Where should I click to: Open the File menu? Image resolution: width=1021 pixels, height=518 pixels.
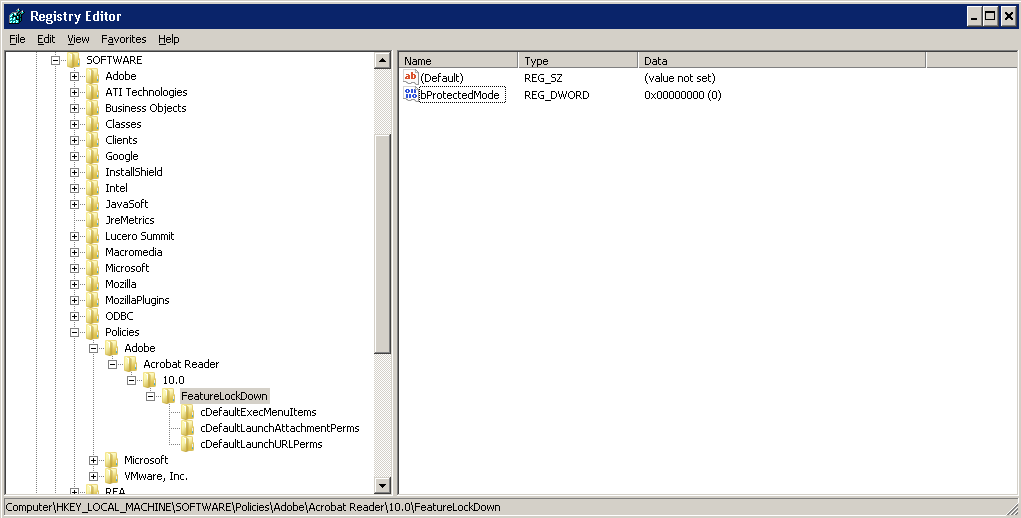17,39
